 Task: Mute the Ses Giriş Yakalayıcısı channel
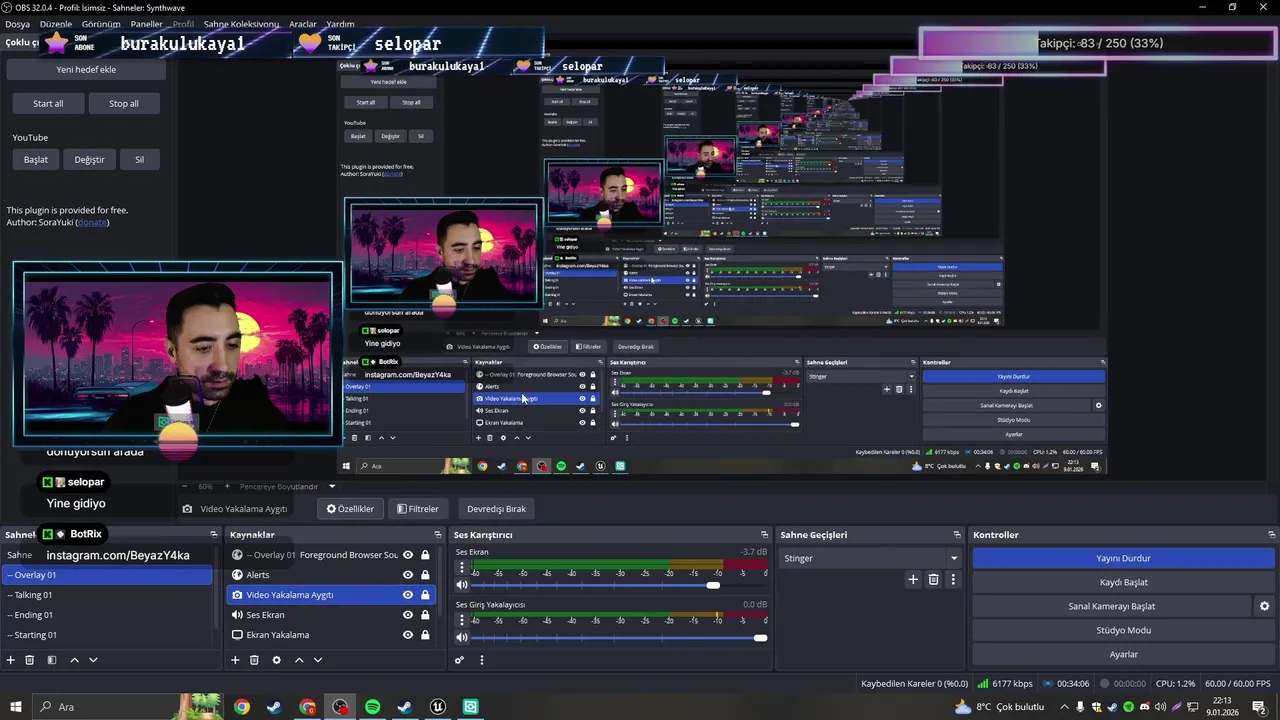click(462, 638)
